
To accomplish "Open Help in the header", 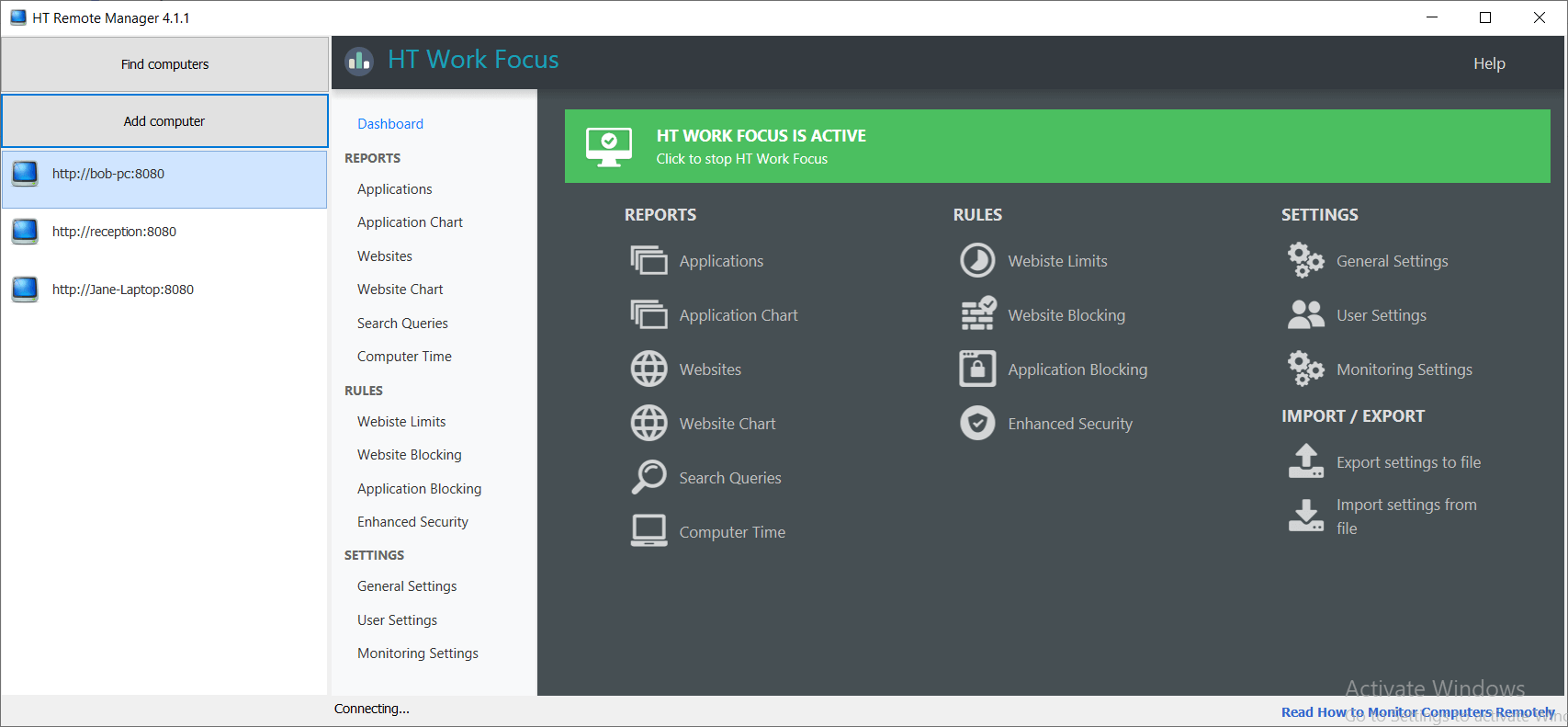I will pos(1489,63).
